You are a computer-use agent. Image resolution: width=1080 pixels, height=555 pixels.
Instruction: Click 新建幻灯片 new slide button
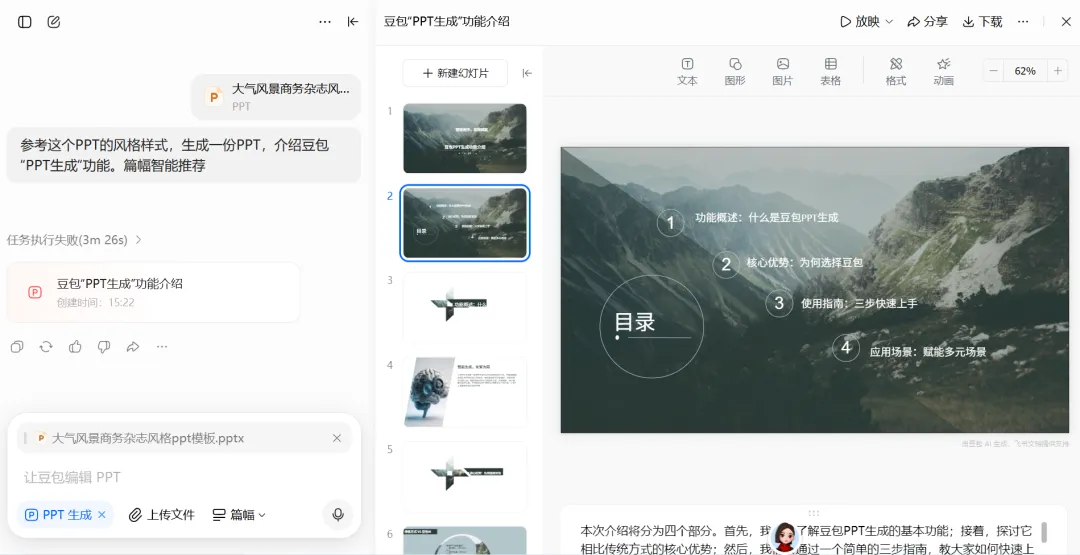pos(455,73)
